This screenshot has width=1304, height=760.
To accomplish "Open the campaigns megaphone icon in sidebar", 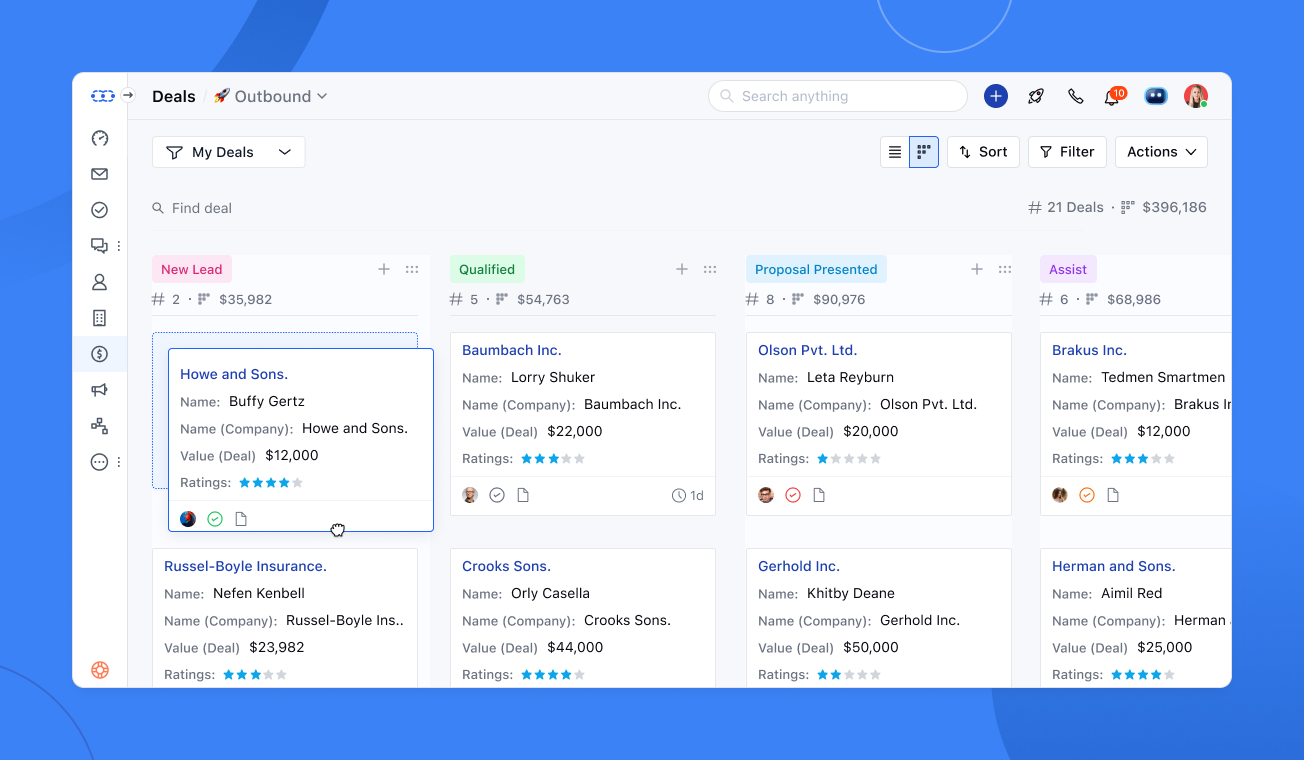I will click(99, 389).
